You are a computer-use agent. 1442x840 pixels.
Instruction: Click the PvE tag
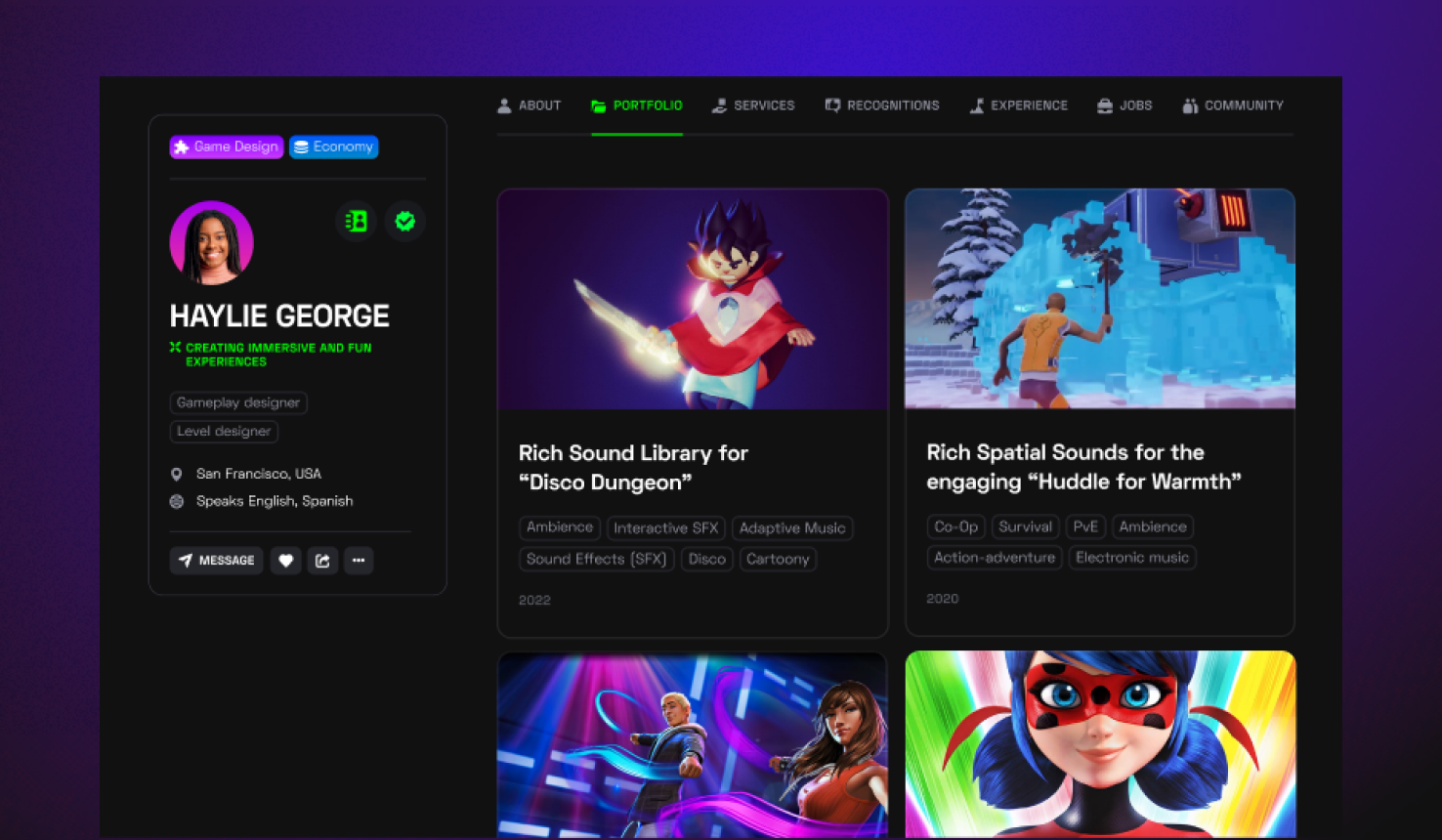click(1085, 526)
